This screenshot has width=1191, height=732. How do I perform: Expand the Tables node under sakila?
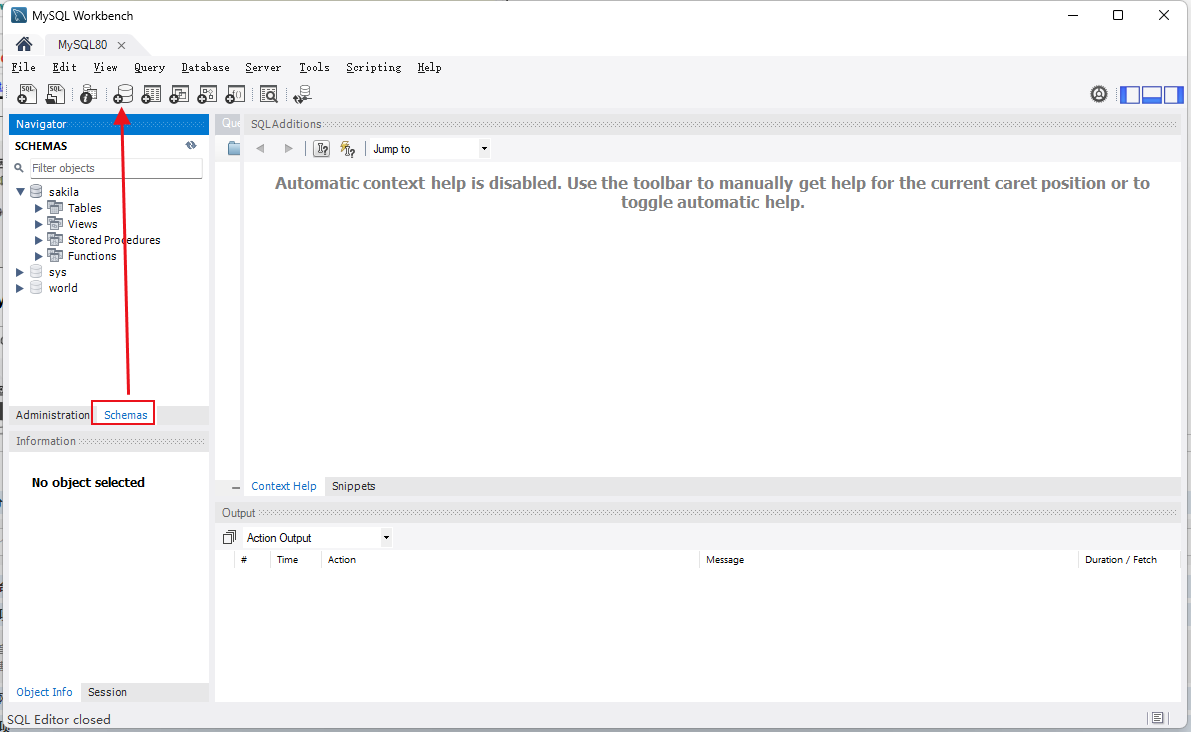(39, 208)
